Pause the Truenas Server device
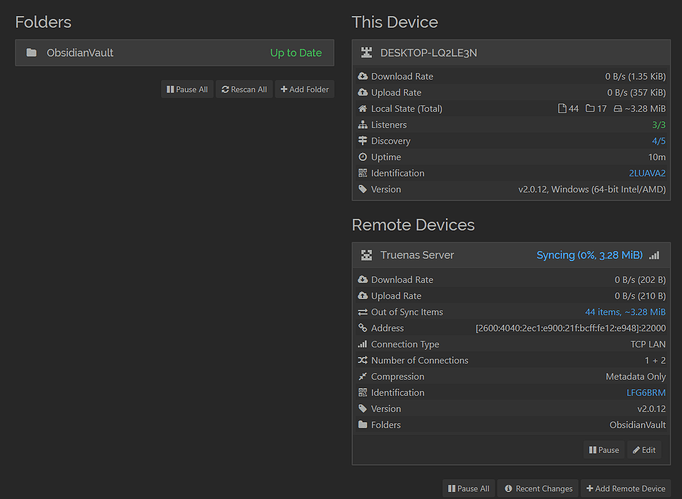 click(x=605, y=450)
